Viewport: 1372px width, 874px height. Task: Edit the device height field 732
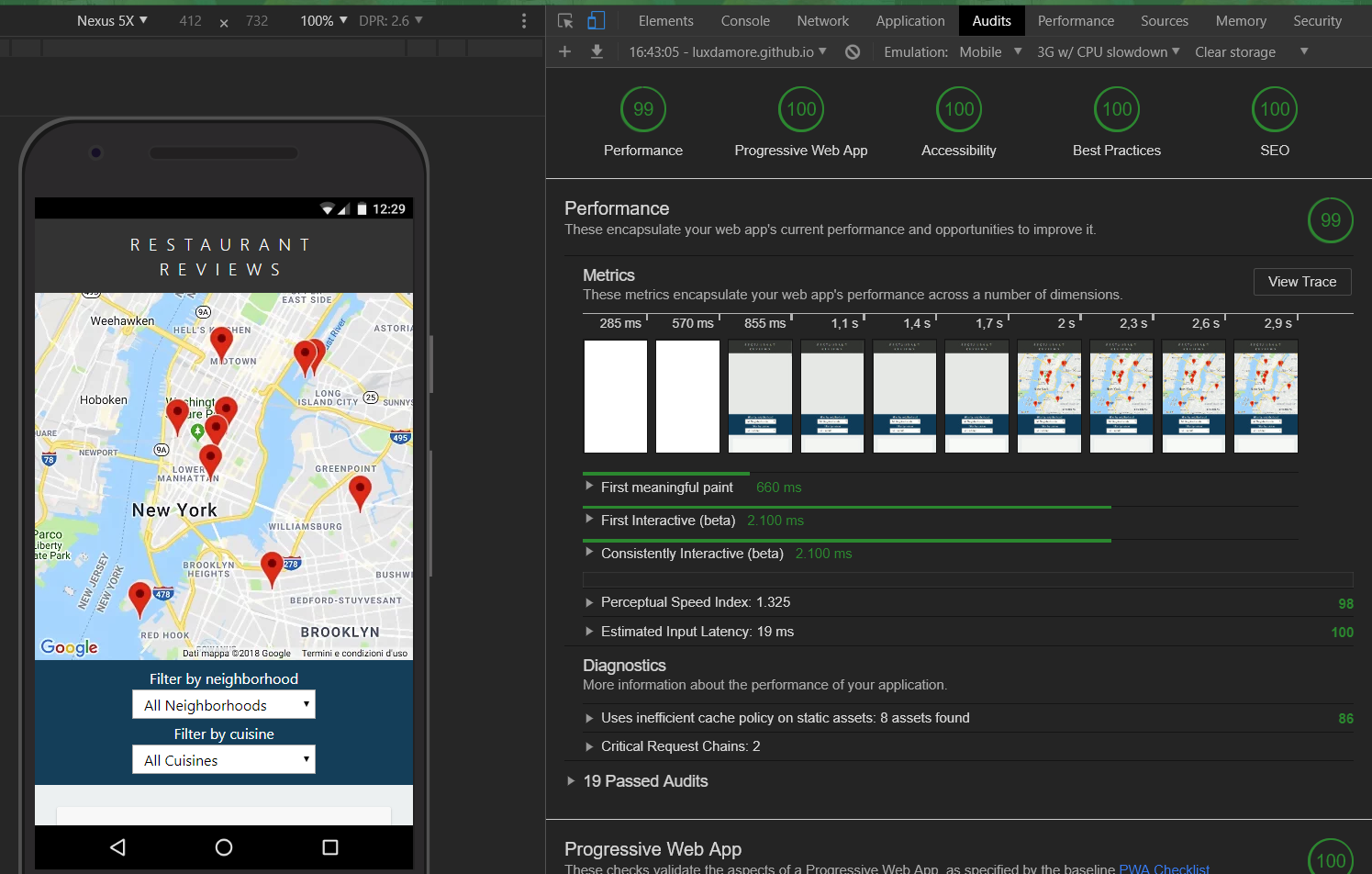coord(257,20)
